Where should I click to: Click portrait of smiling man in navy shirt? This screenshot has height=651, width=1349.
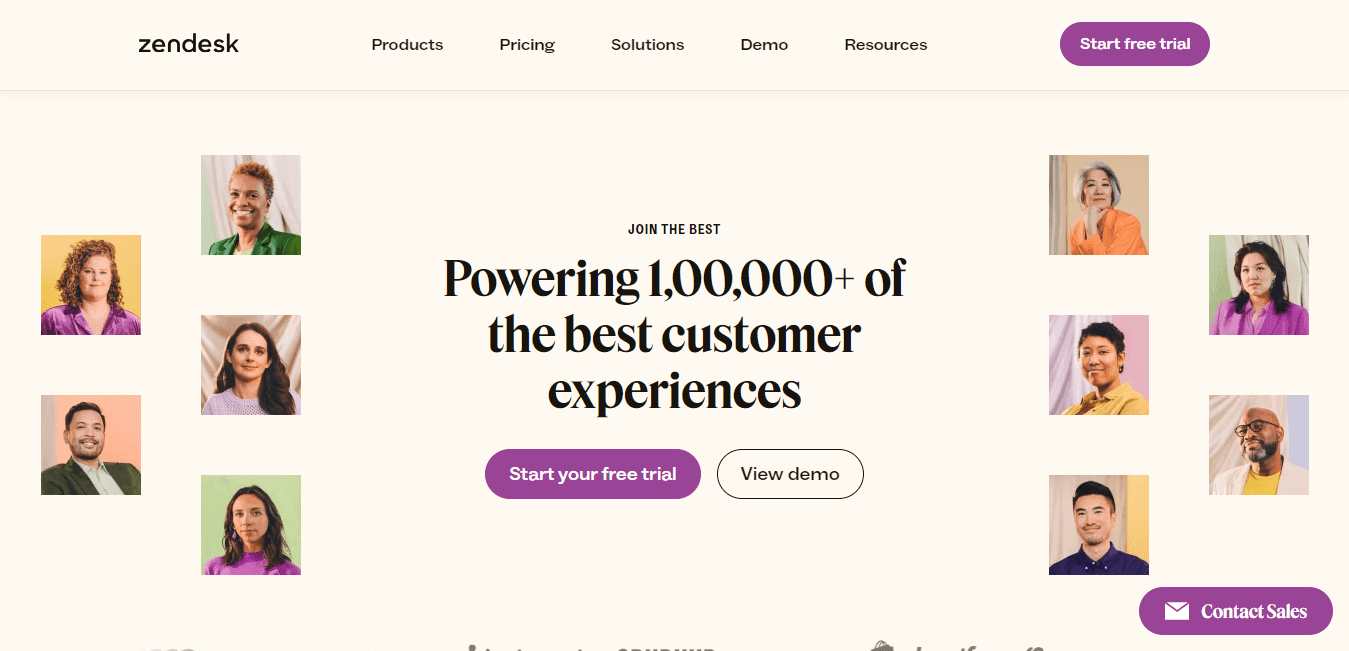[x=1098, y=525]
